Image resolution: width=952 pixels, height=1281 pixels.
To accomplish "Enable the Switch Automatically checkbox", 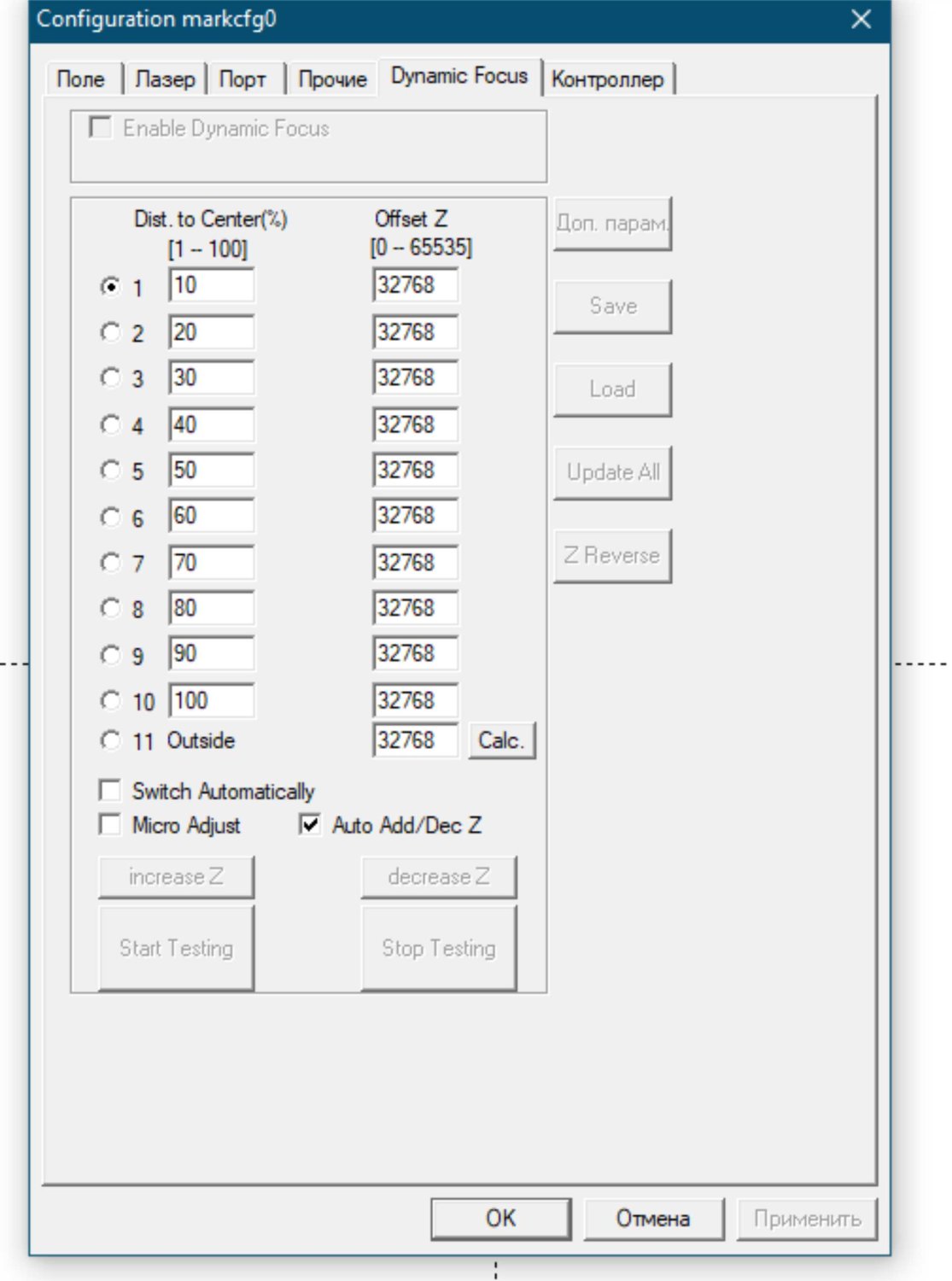I will (x=110, y=791).
